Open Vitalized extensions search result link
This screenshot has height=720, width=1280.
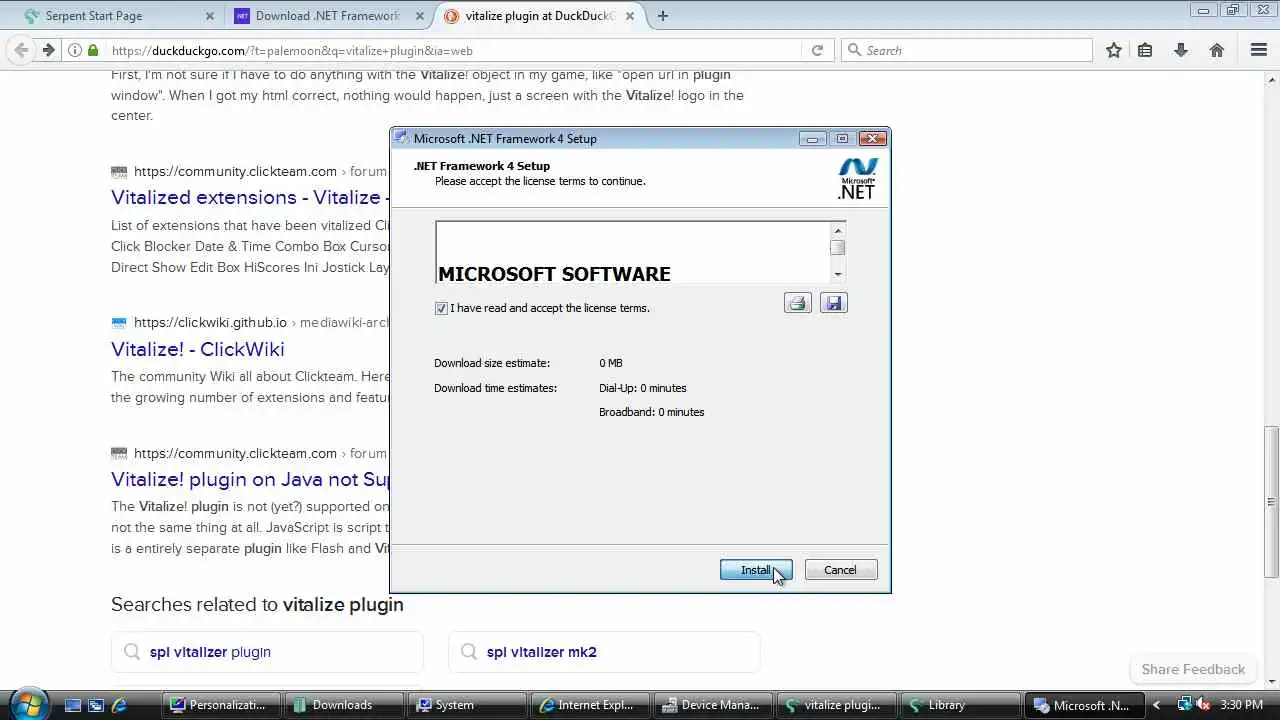250,197
